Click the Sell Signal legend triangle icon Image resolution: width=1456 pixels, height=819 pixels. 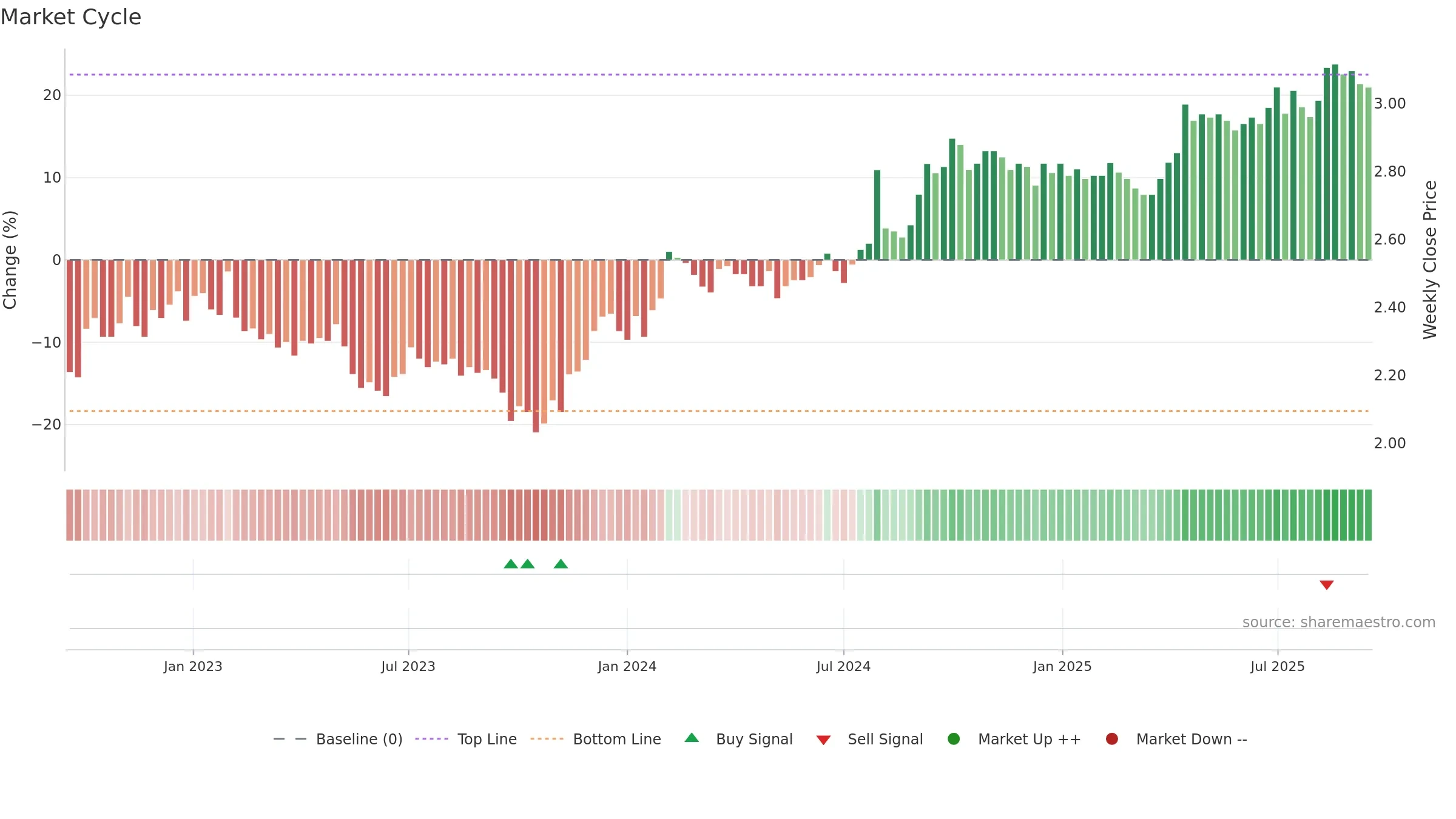click(823, 740)
